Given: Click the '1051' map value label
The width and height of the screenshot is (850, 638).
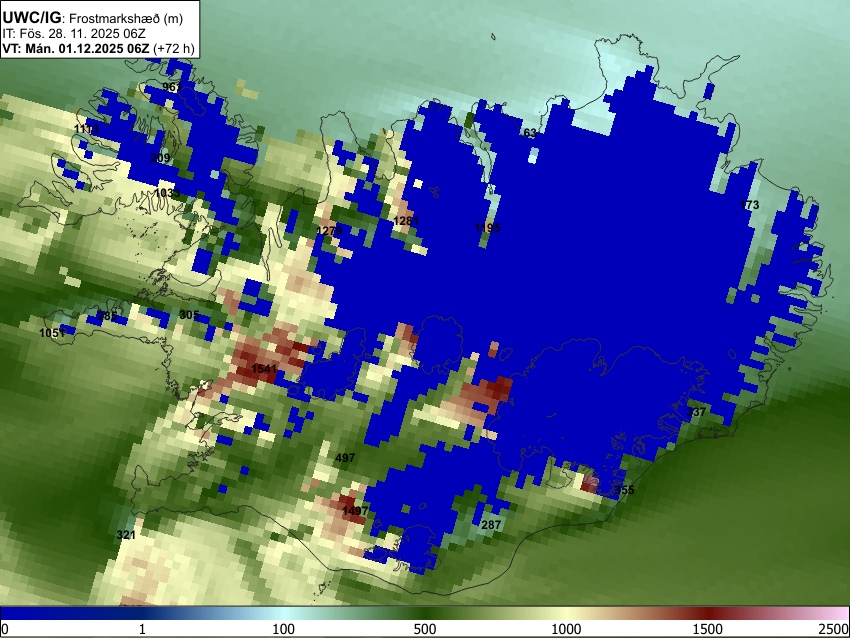Looking at the screenshot, I should (52, 333).
